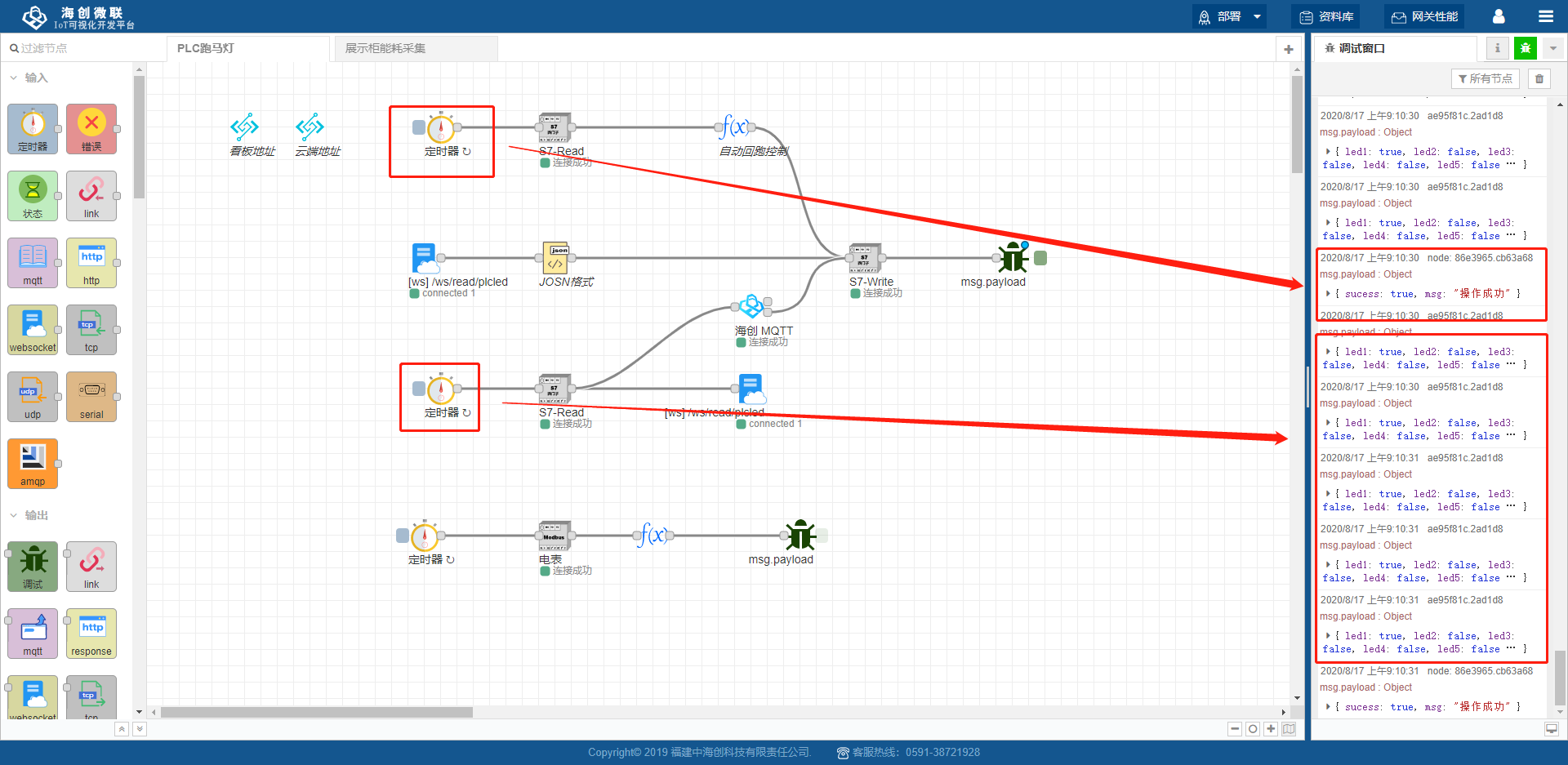Select the http input node in palette
Image resolution: width=1568 pixels, height=765 pixels.
click(x=91, y=263)
